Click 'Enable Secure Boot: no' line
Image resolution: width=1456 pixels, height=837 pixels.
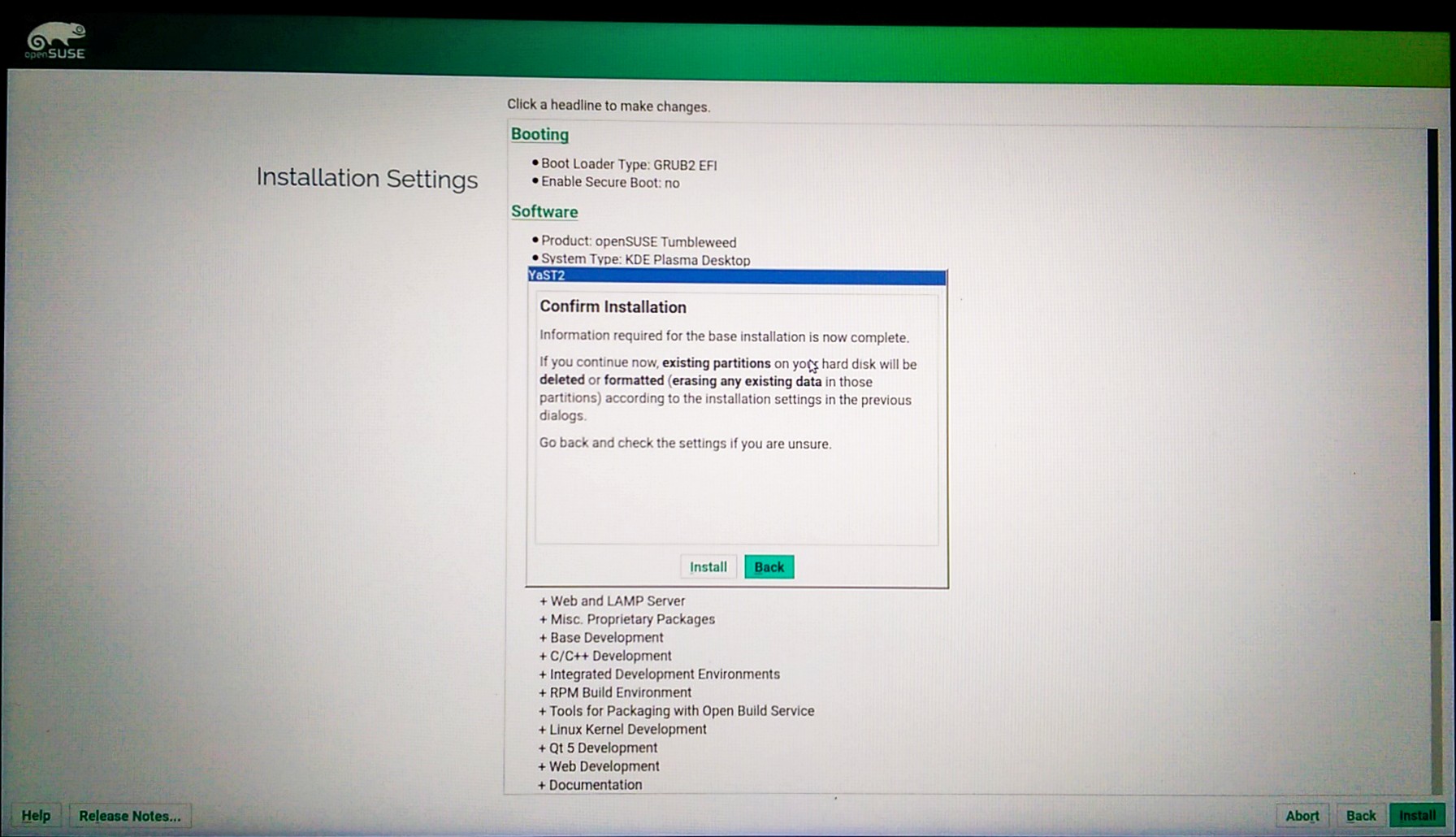[x=606, y=182]
